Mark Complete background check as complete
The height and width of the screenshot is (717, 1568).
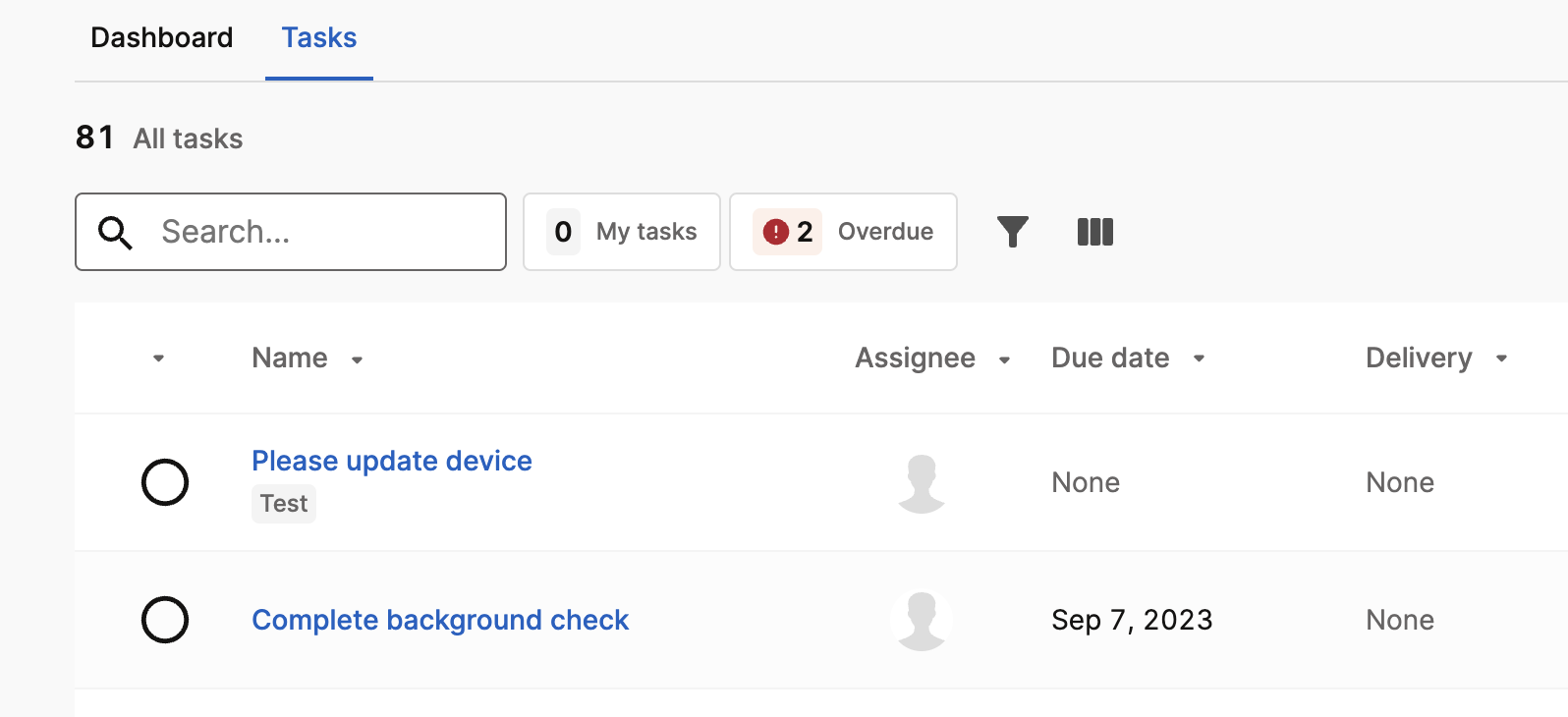165,620
